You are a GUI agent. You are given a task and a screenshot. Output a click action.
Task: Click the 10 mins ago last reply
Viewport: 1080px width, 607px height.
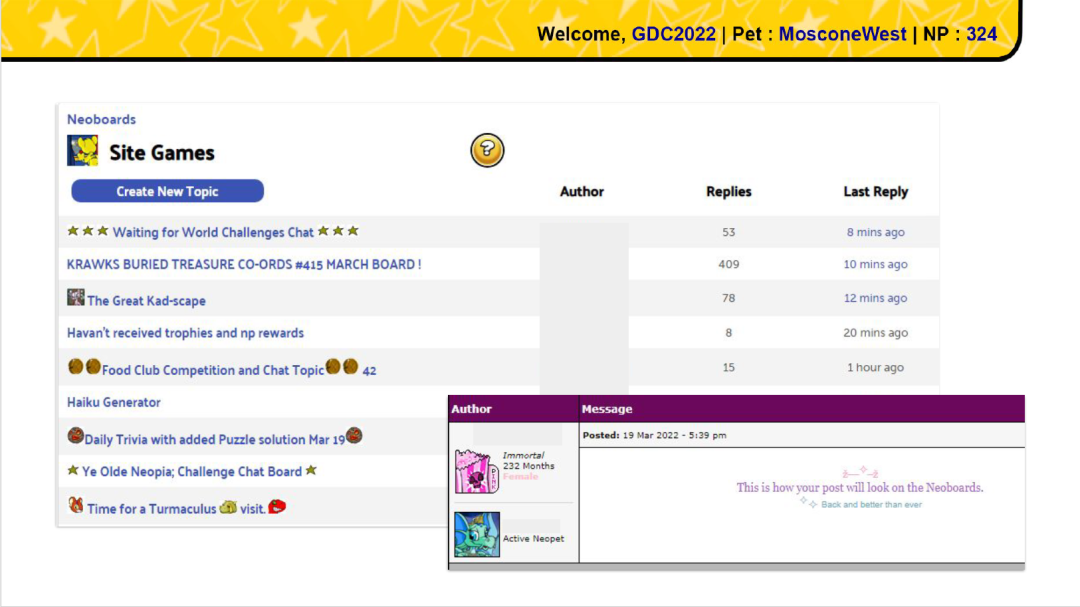click(x=875, y=264)
